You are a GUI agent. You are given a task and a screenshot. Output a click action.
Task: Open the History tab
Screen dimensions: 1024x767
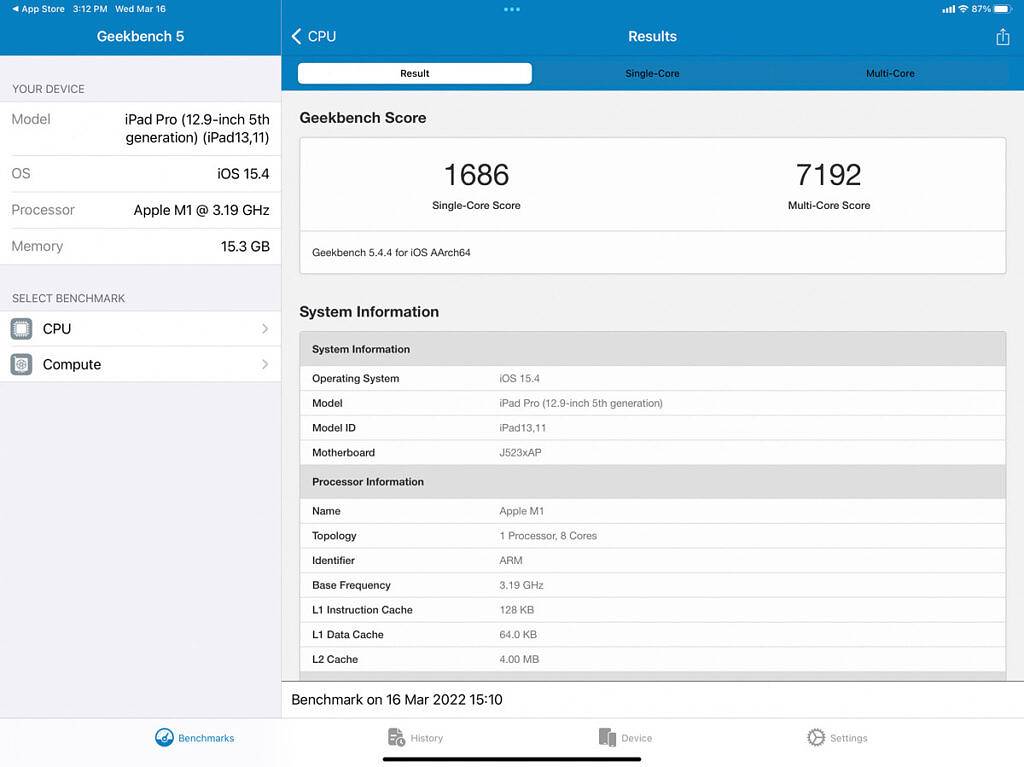pos(415,738)
